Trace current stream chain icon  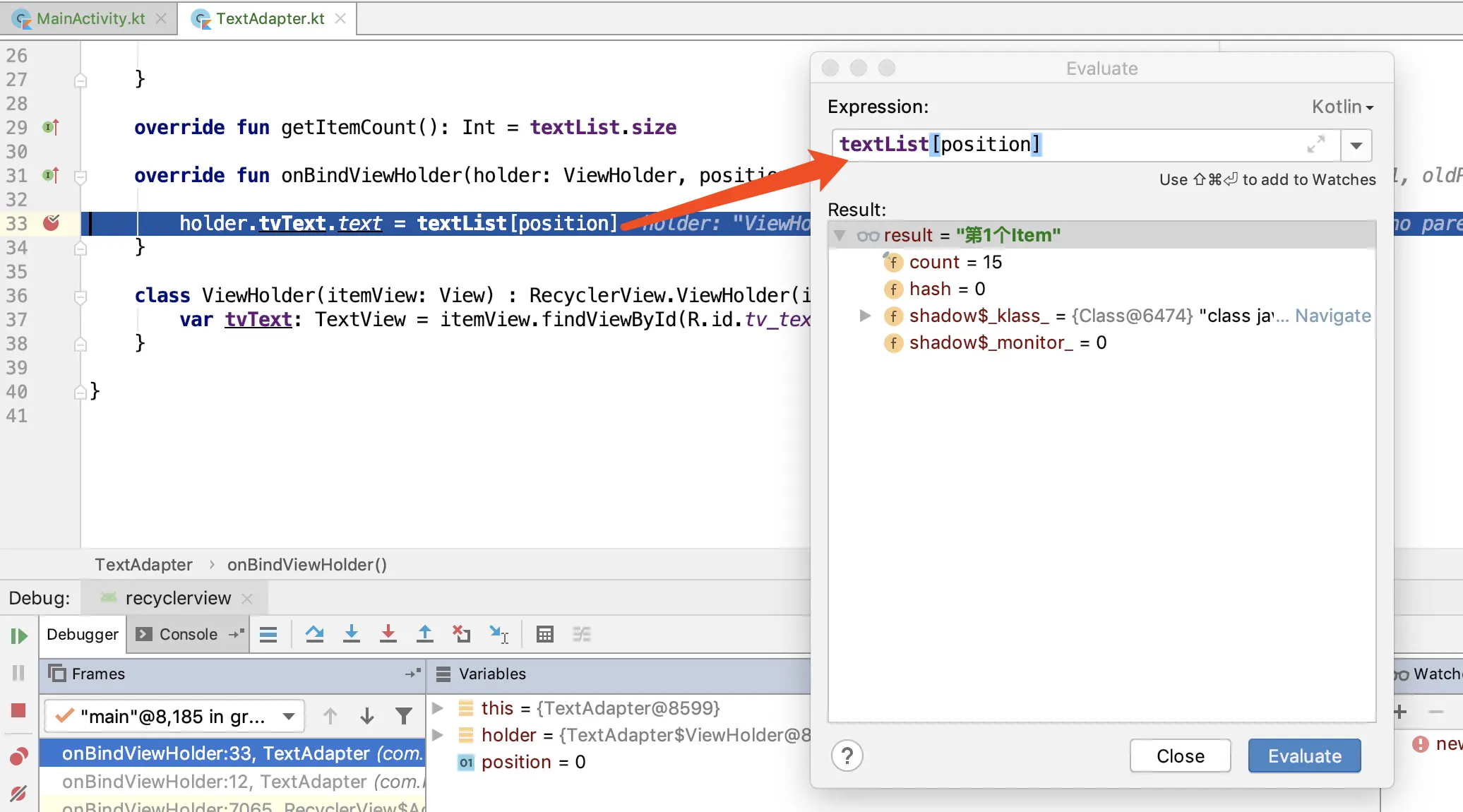click(582, 634)
